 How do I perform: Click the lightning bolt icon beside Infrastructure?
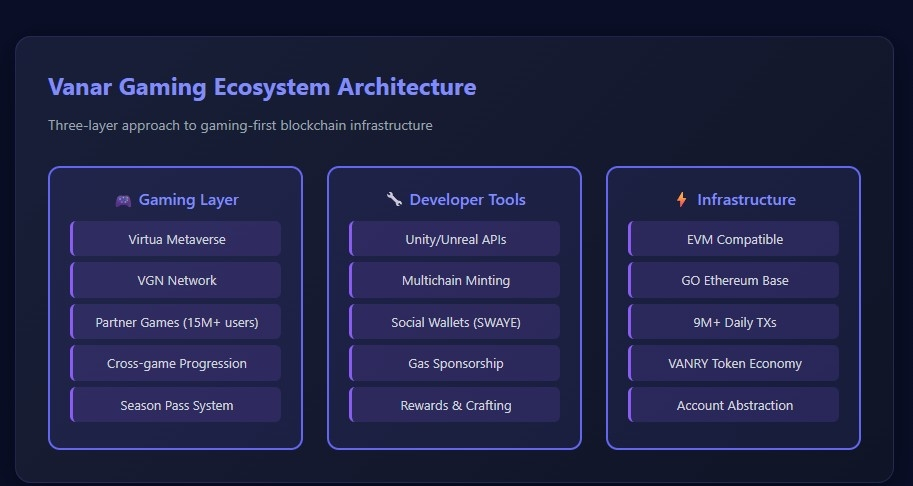click(681, 200)
